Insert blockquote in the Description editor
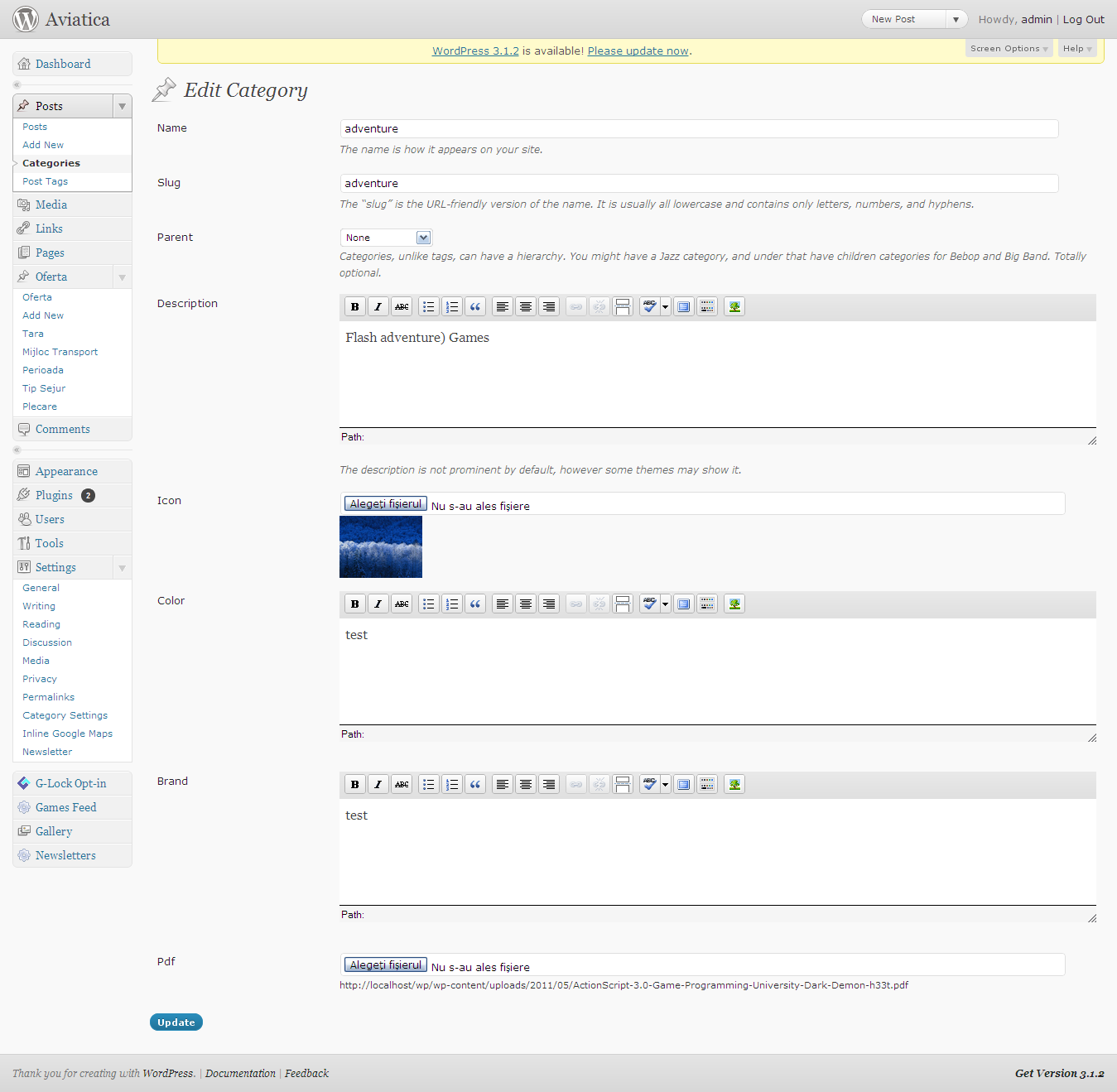This screenshot has height=1092, width=1117. click(475, 307)
